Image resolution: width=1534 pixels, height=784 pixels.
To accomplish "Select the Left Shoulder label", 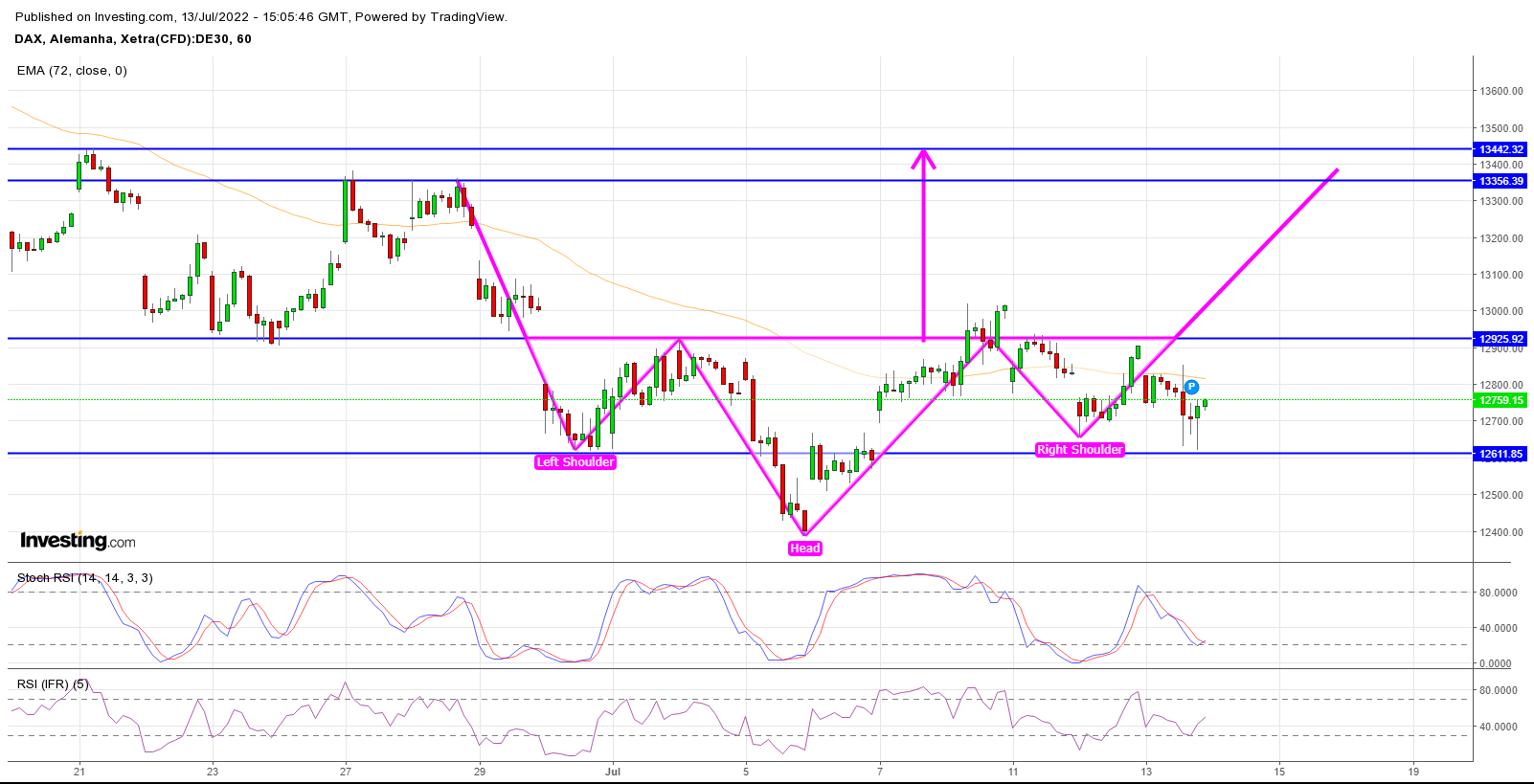I will click(x=575, y=462).
